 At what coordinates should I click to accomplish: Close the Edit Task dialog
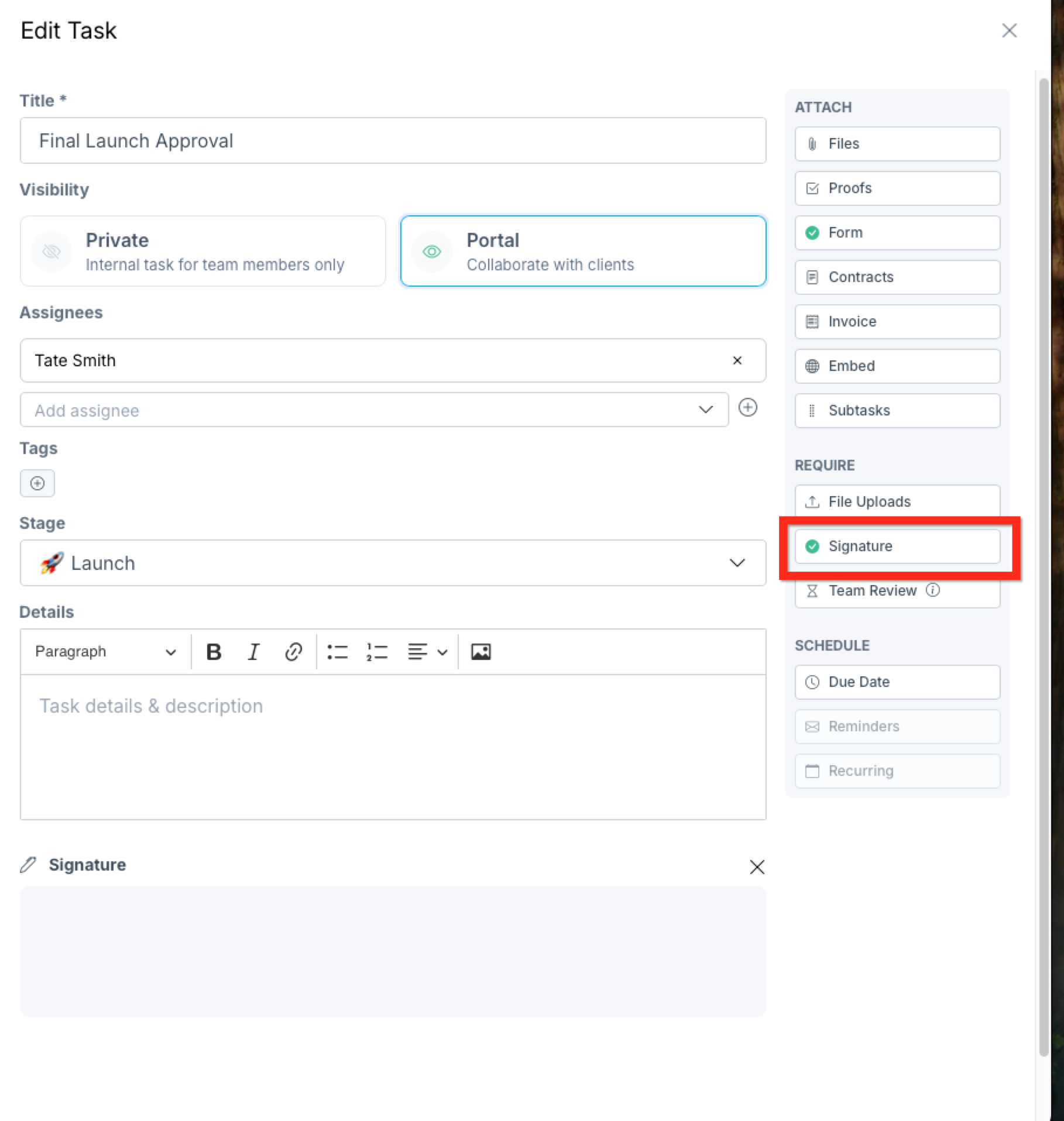click(x=1009, y=30)
